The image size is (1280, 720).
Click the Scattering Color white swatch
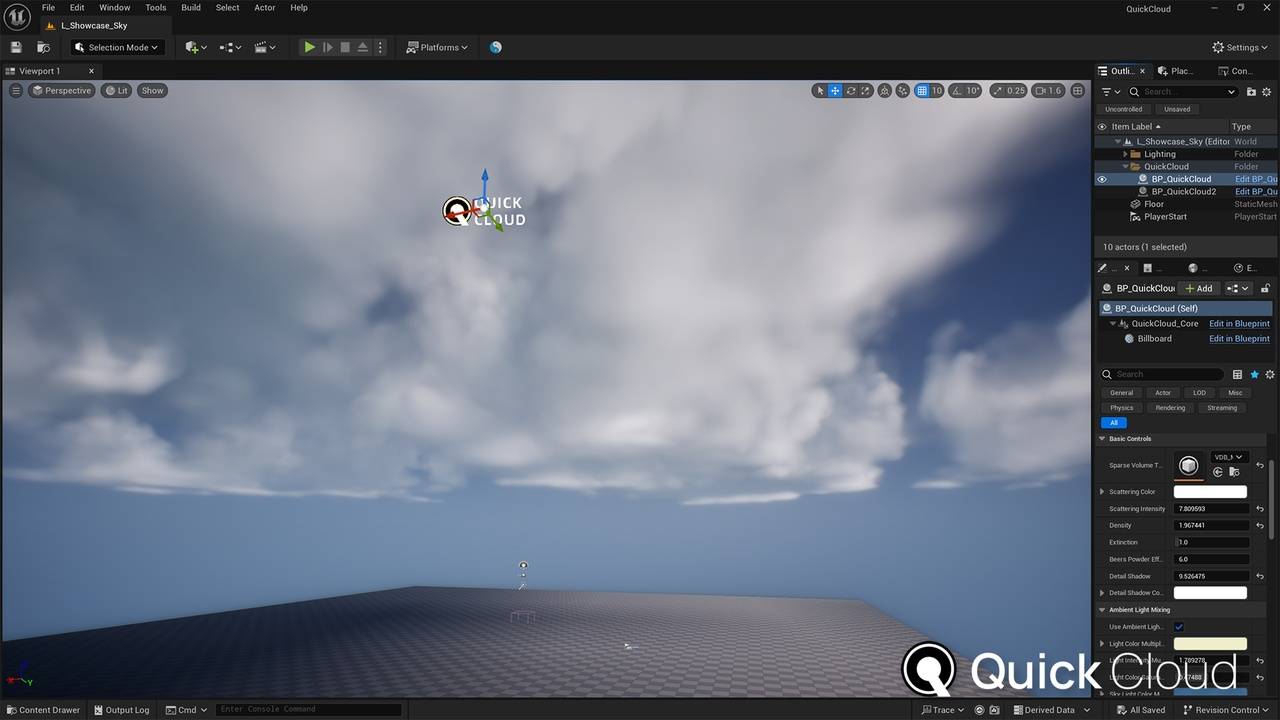(x=1210, y=492)
